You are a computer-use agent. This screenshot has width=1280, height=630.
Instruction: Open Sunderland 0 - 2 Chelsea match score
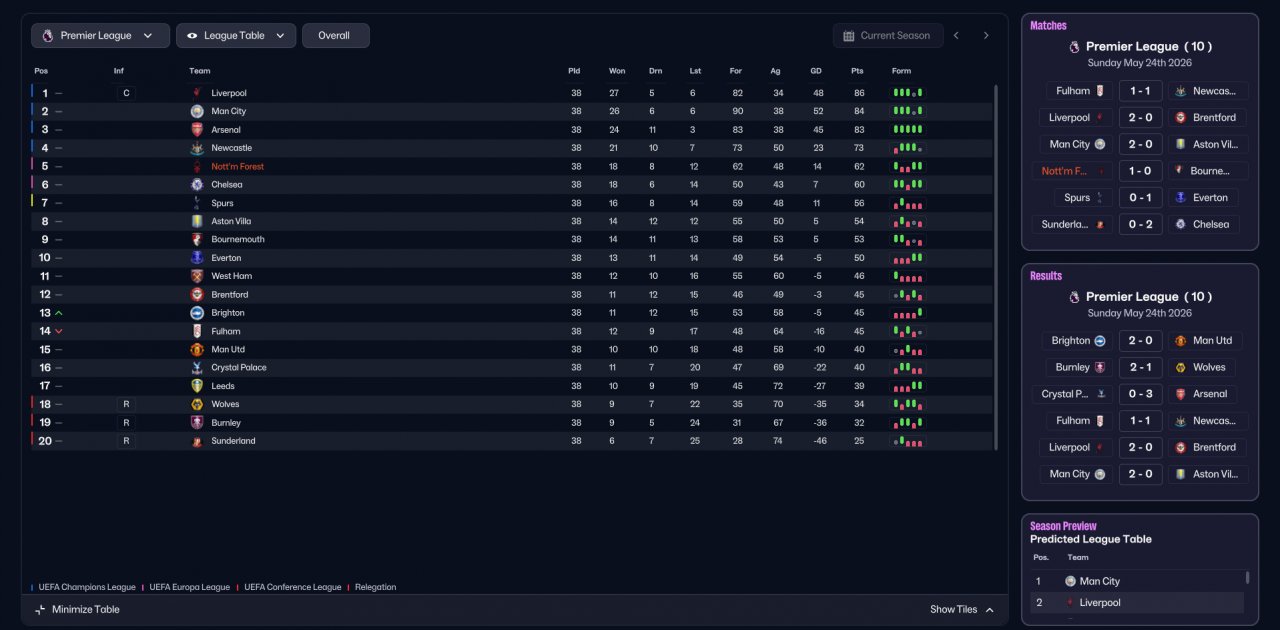pos(1140,225)
